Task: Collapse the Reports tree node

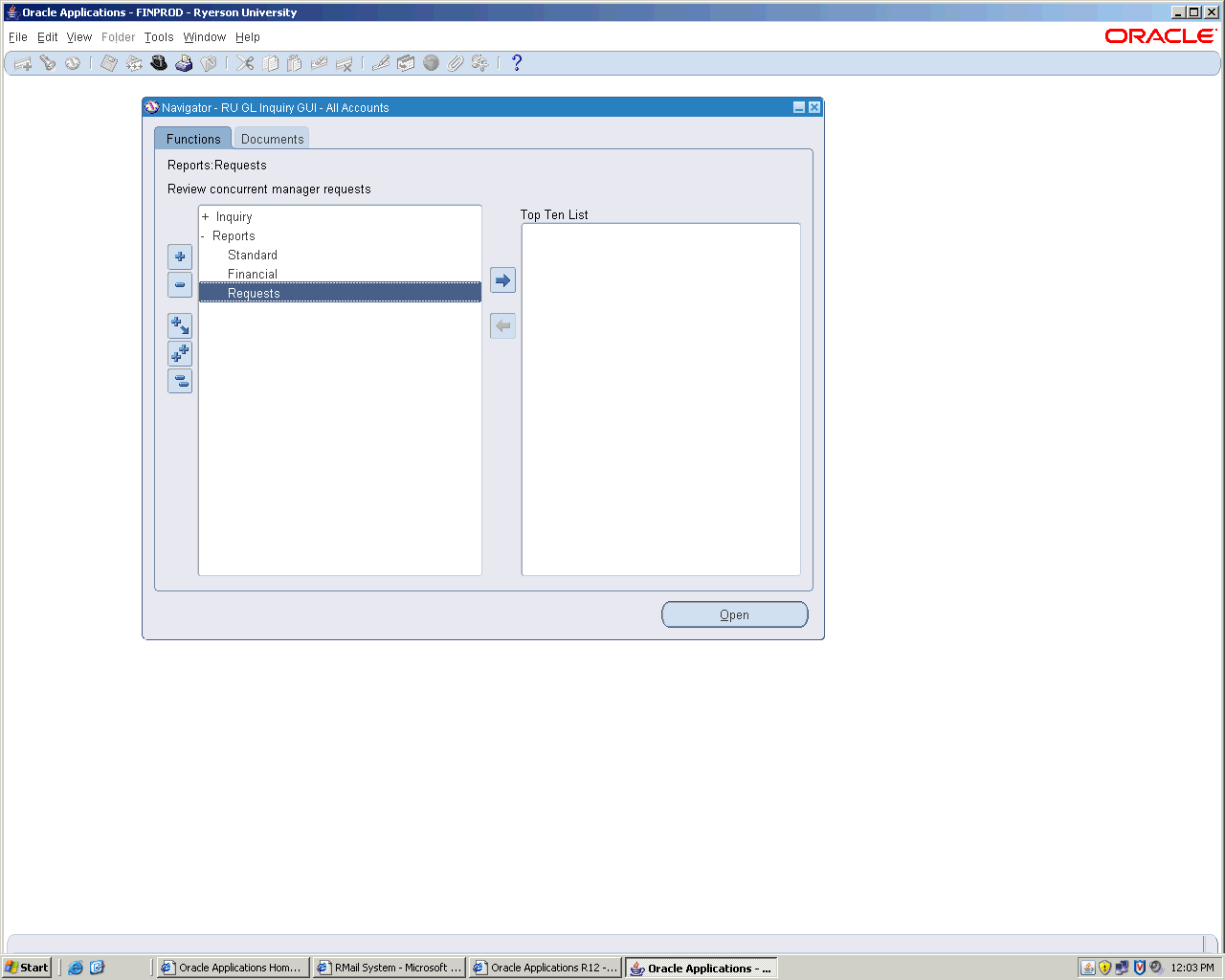Action: coord(203,236)
